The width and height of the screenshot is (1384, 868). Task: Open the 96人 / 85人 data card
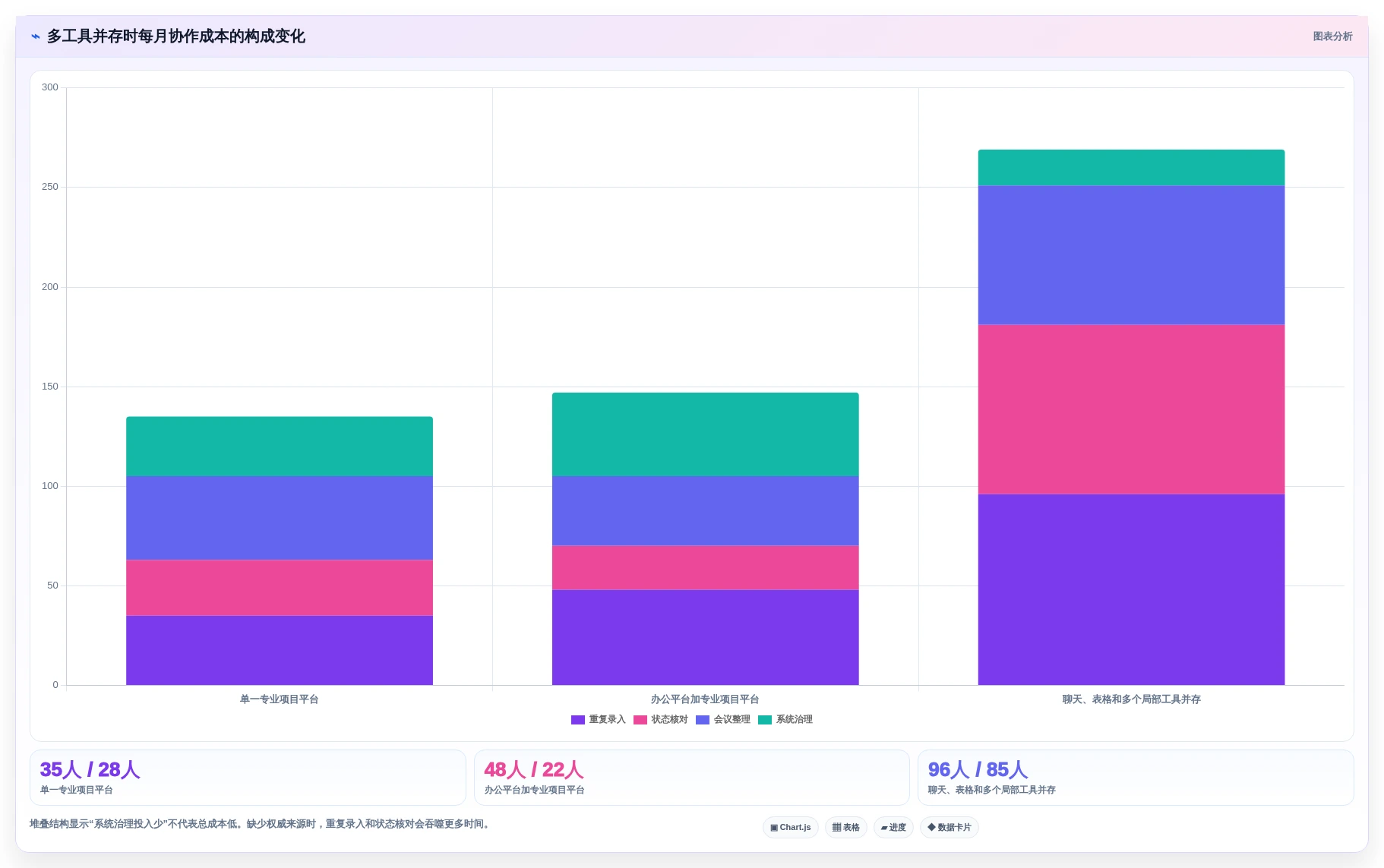[x=1136, y=778]
